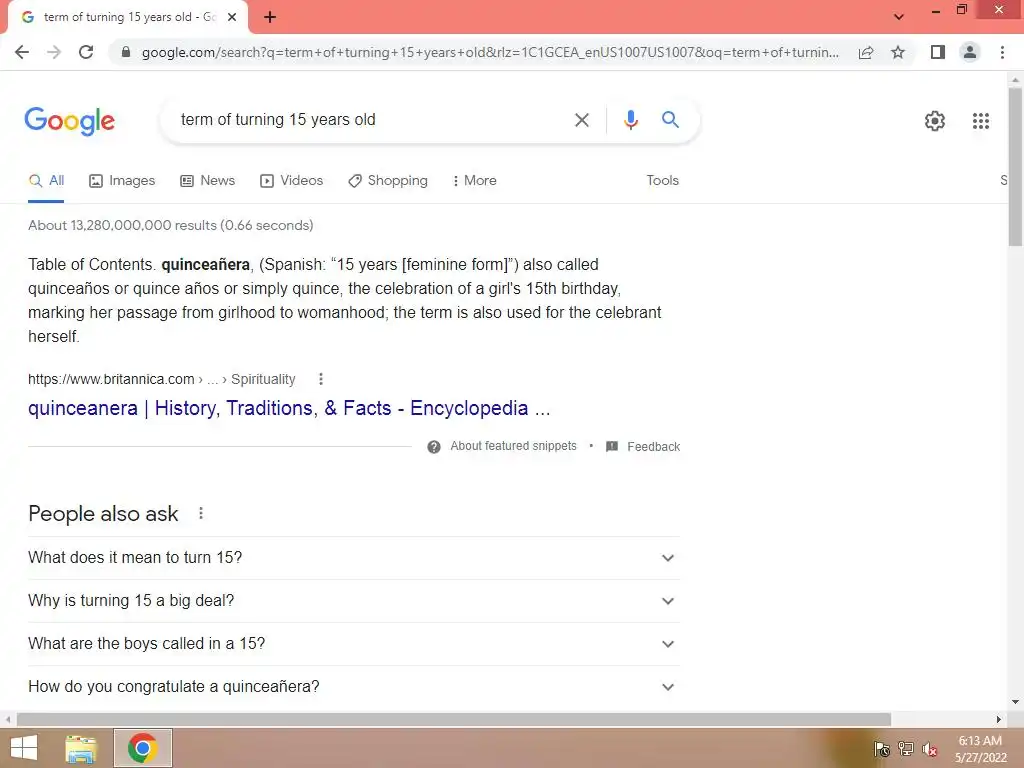
Task: Click the Chrome taskbar icon
Action: (143, 748)
